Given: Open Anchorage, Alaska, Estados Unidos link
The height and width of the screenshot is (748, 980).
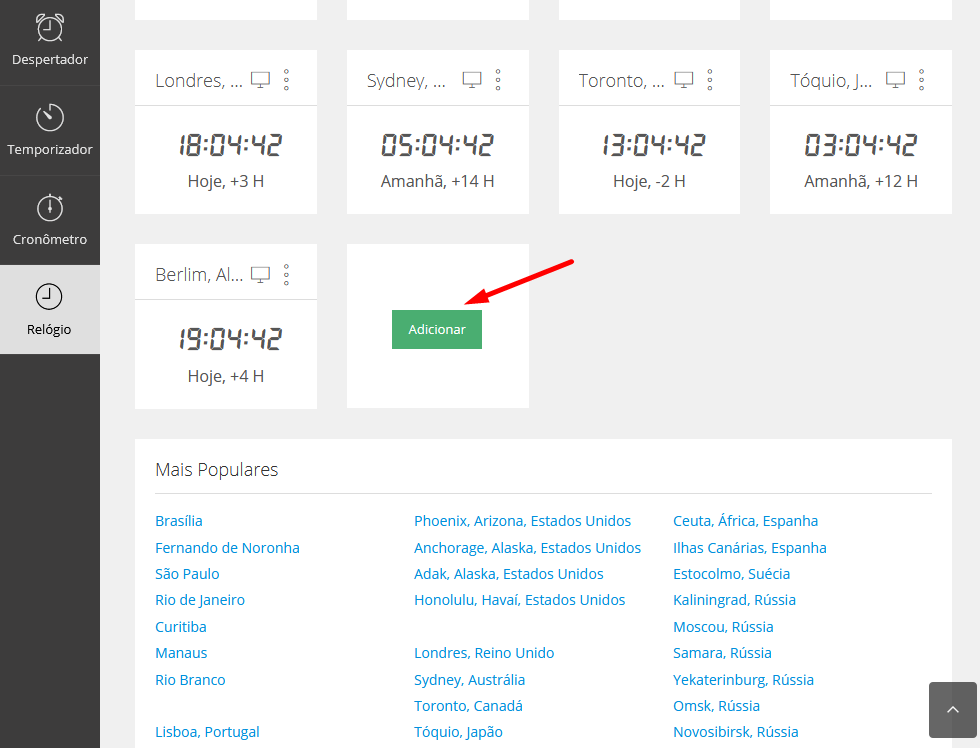Looking at the screenshot, I should tap(528, 547).
